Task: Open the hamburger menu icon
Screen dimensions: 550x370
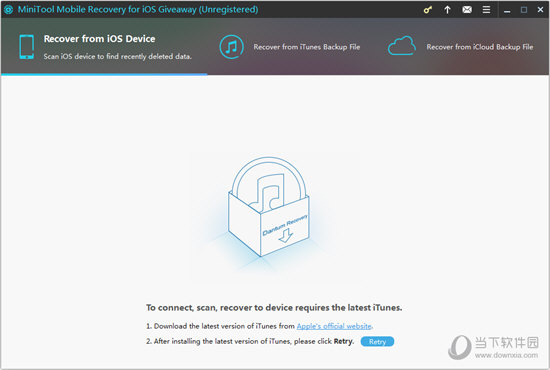Action: point(486,10)
